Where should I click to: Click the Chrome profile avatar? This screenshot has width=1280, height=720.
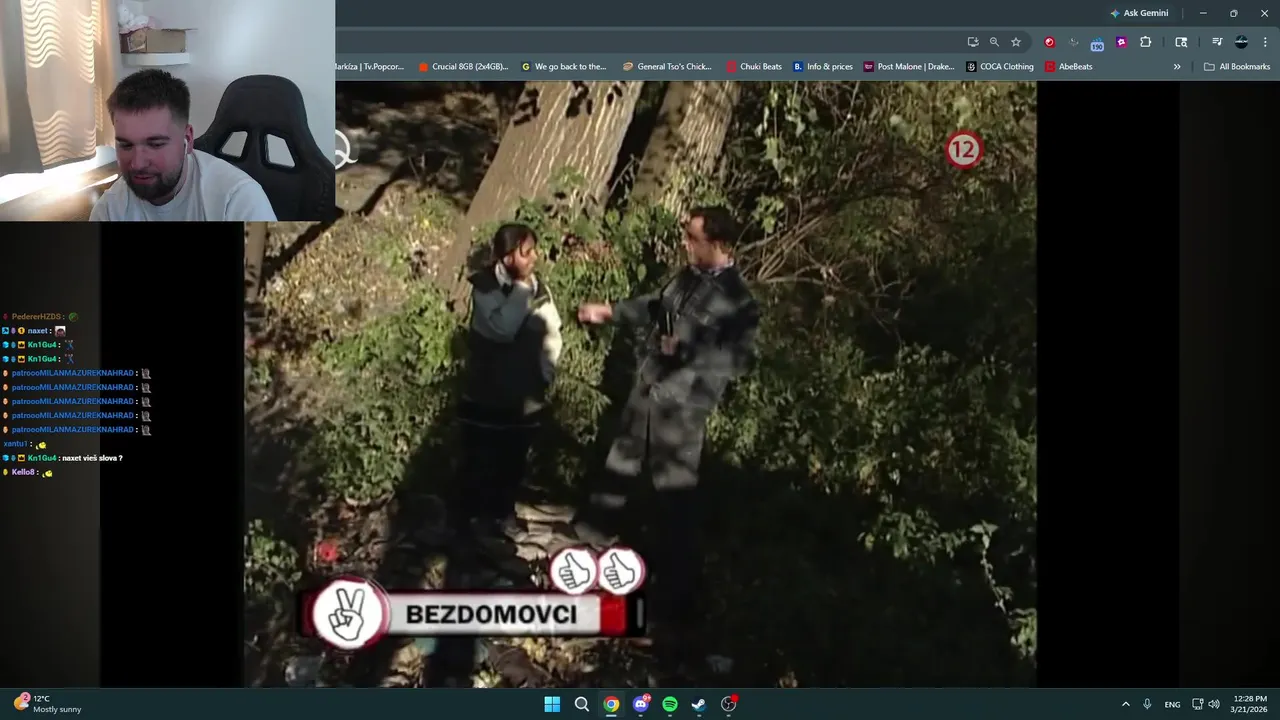coord(1241,42)
